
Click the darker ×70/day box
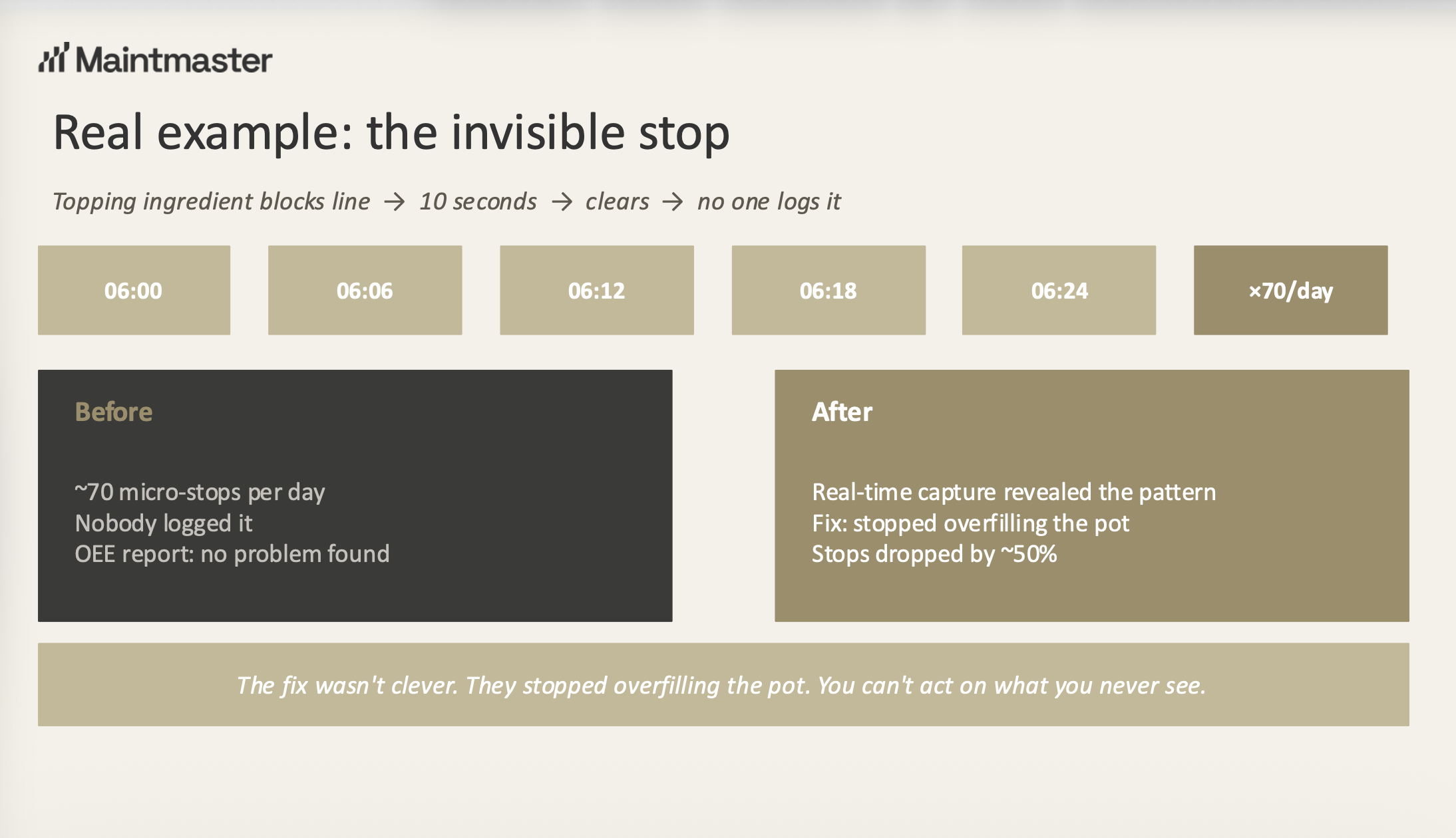point(1290,290)
